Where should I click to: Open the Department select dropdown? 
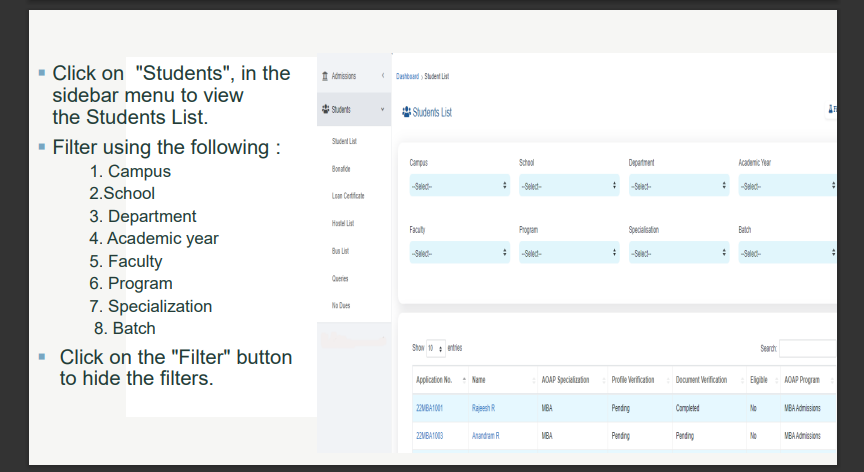(678, 186)
